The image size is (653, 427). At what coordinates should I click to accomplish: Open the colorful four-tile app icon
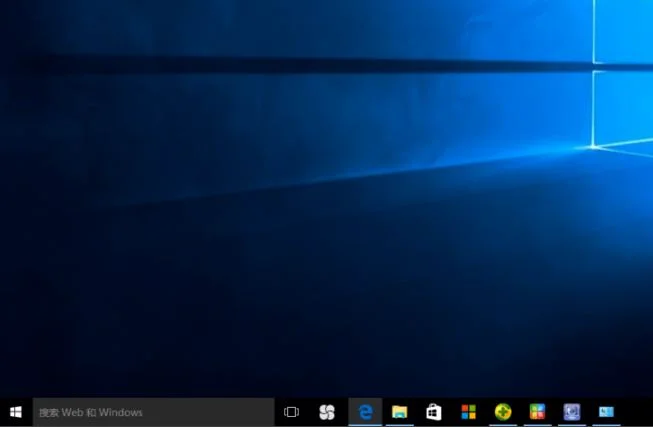click(537, 412)
